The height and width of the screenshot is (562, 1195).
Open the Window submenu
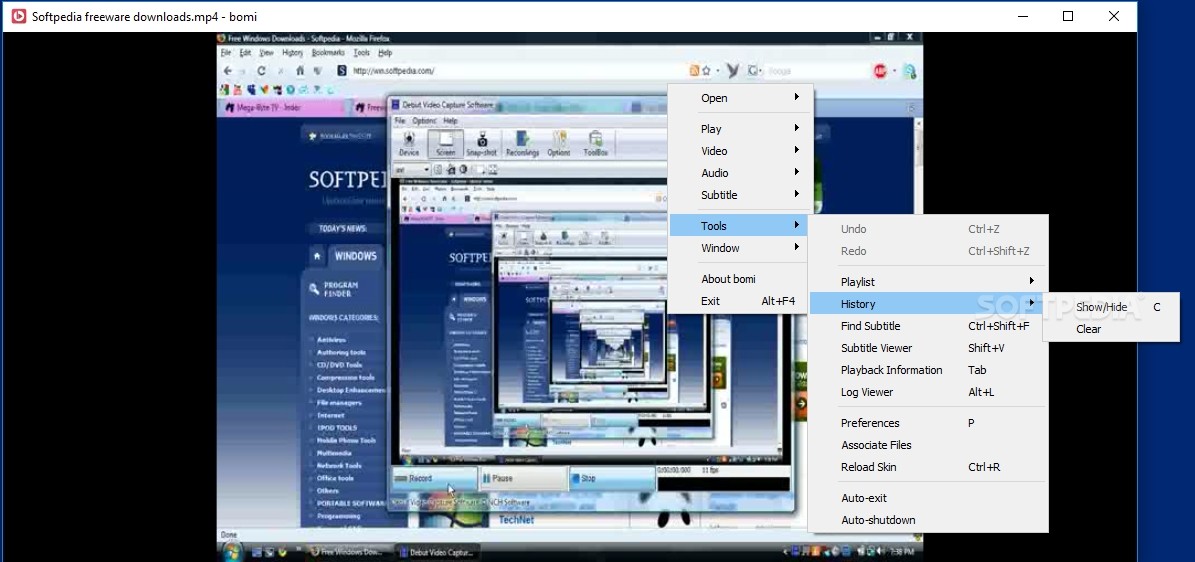click(740, 248)
